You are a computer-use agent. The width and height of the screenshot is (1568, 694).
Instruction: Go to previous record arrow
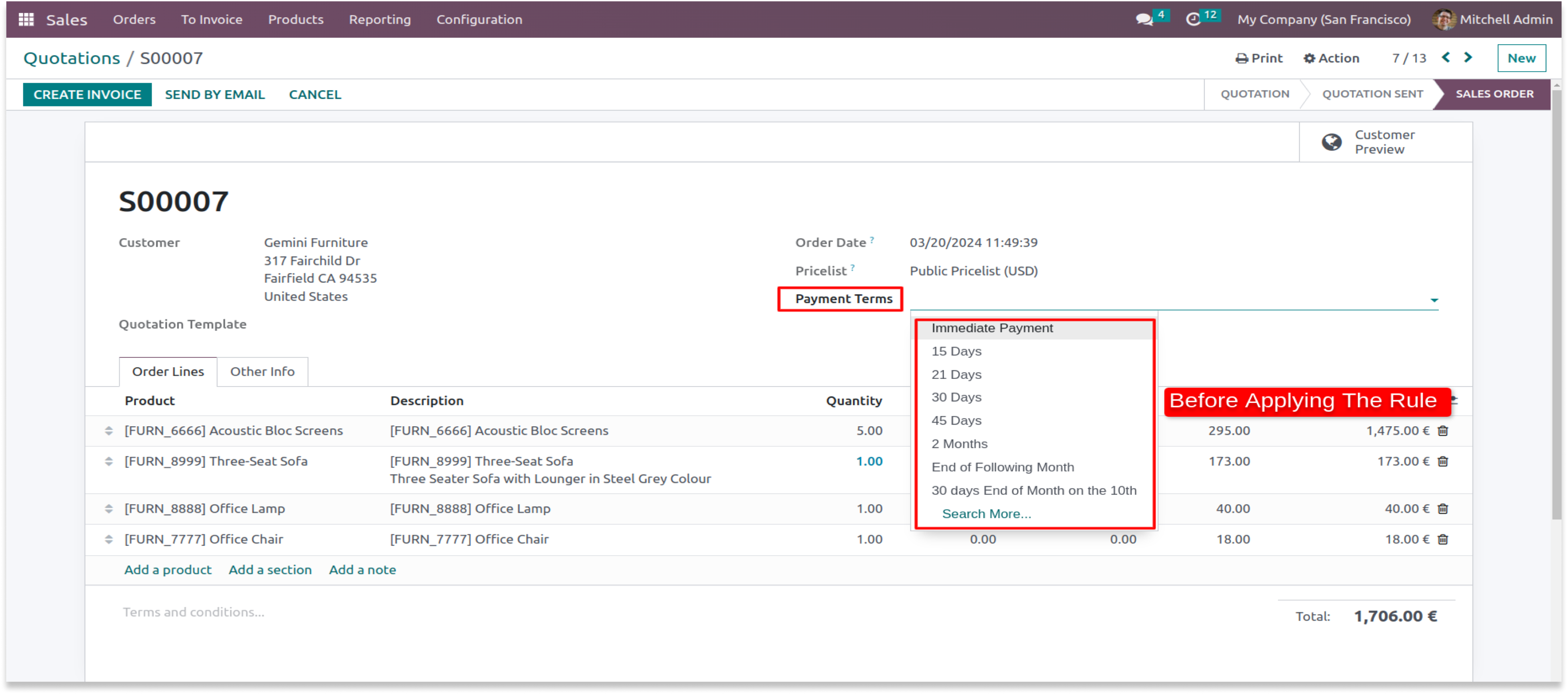point(1446,57)
